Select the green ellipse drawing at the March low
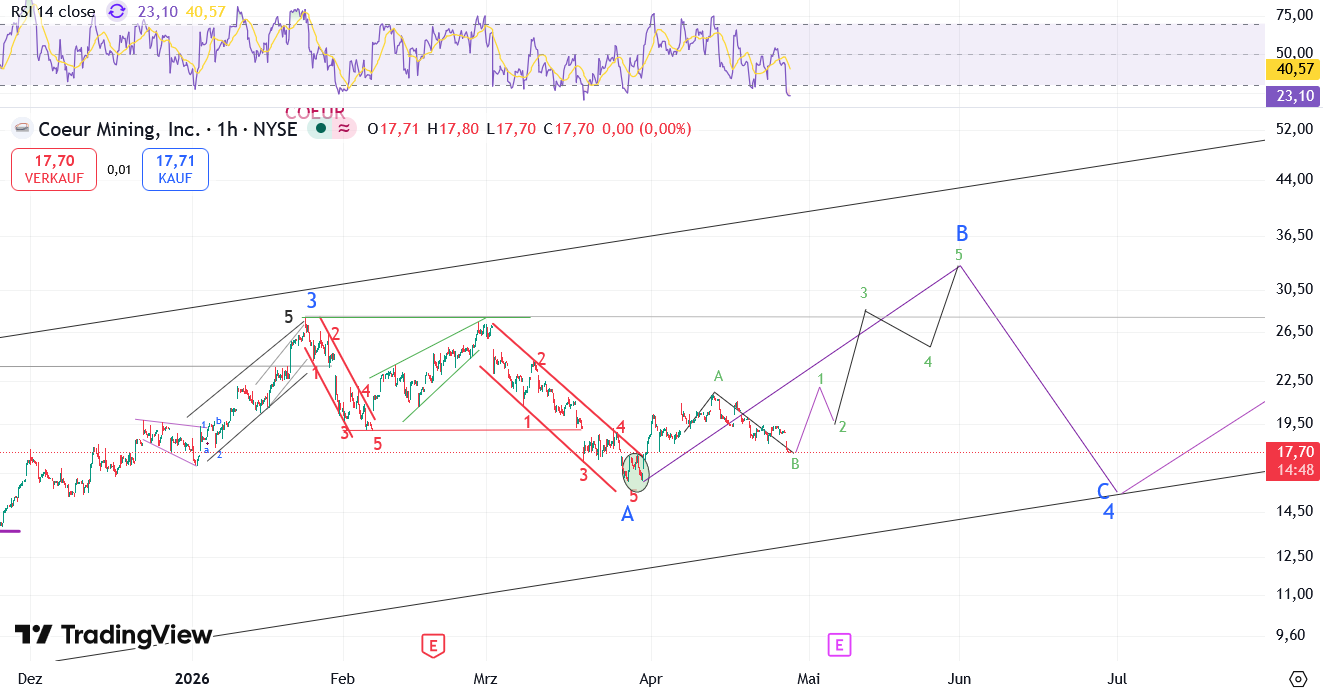1323x694 pixels. tap(635, 472)
